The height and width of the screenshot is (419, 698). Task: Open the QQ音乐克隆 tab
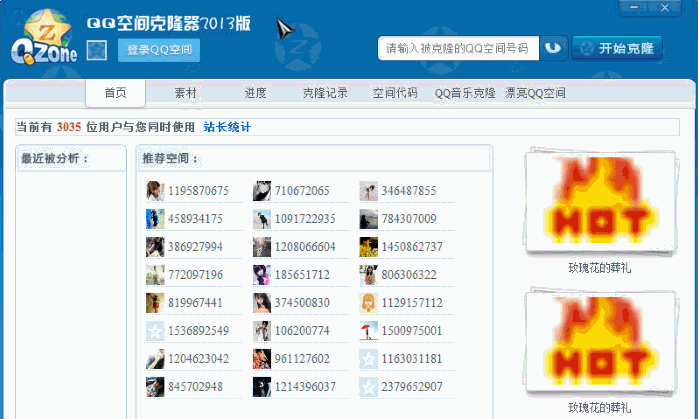[x=465, y=93]
